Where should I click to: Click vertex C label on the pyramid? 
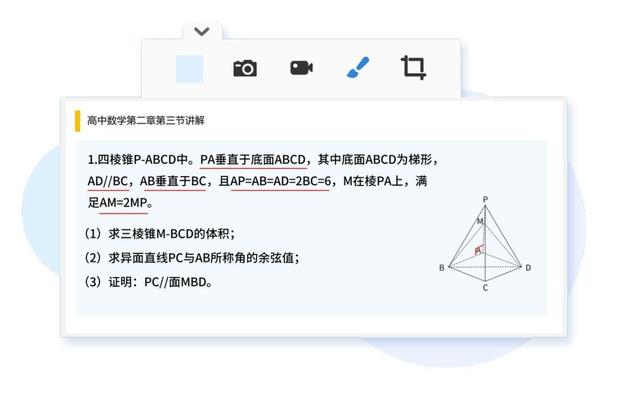pyautogui.click(x=485, y=288)
